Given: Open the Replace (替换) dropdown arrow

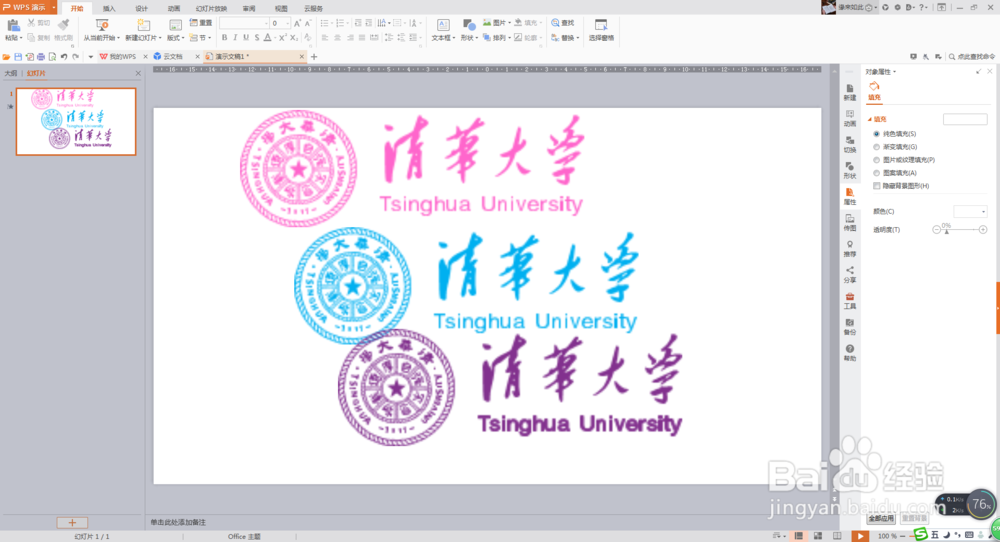Looking at the screenshot, I should tap(578, 38).
